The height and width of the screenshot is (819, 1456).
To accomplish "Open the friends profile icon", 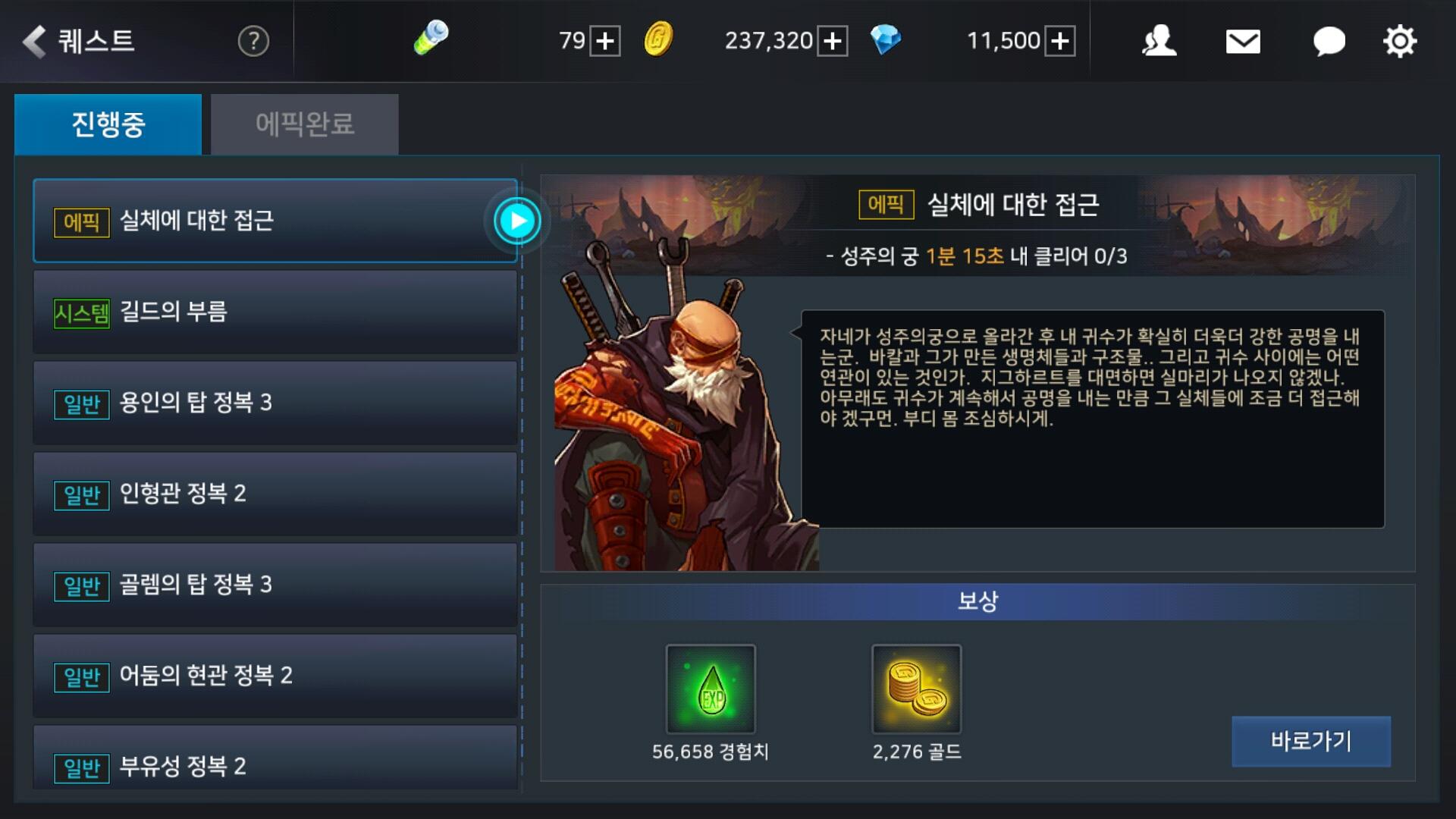I will tap(1159, 41).
